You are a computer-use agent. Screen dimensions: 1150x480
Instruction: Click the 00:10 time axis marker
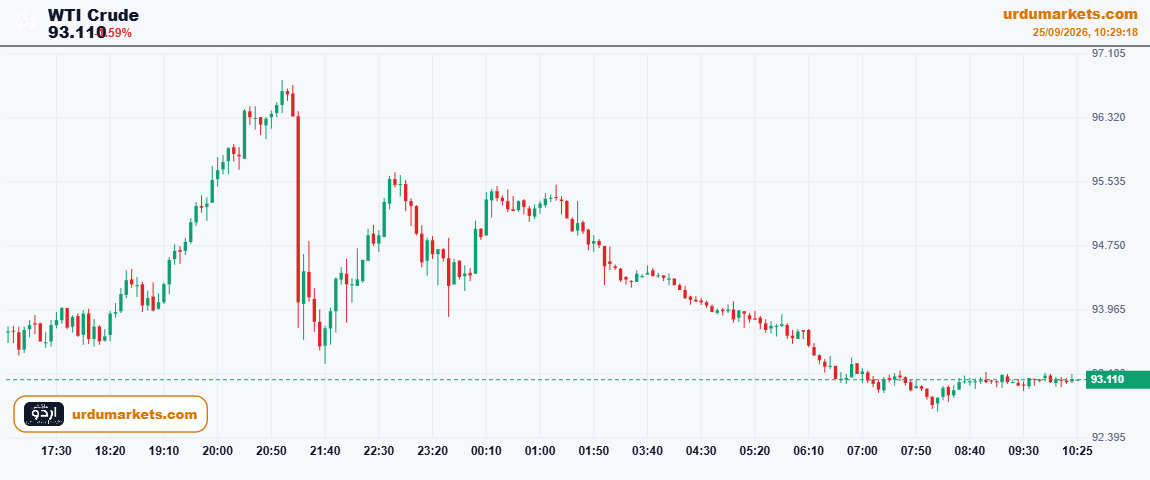[486, 451]
